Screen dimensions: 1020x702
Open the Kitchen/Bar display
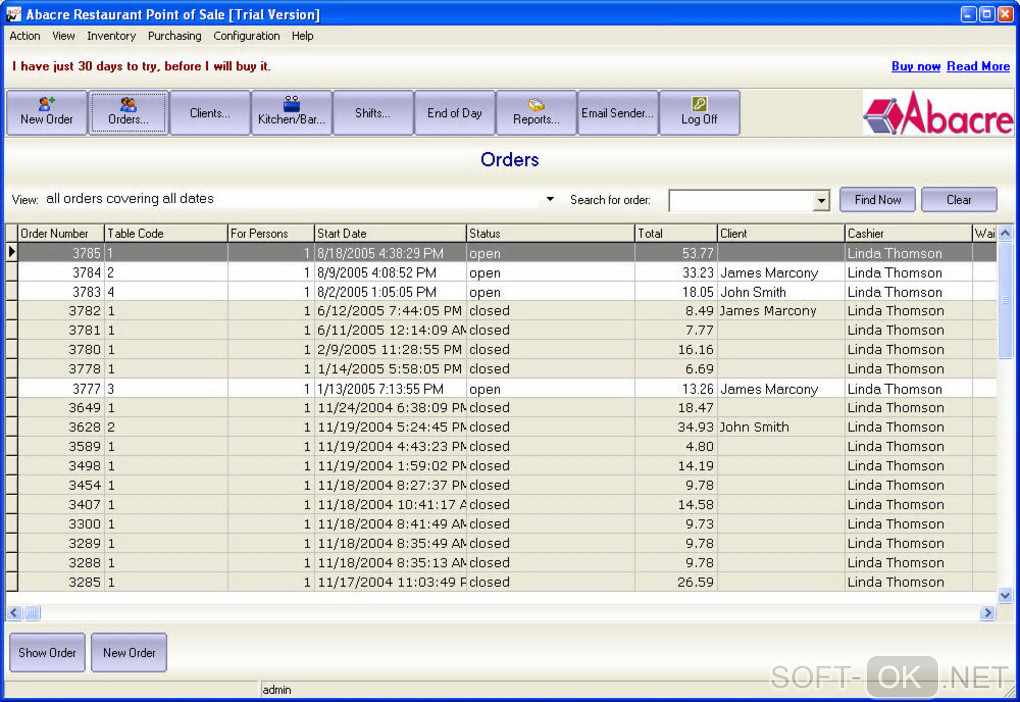[291, 113]
